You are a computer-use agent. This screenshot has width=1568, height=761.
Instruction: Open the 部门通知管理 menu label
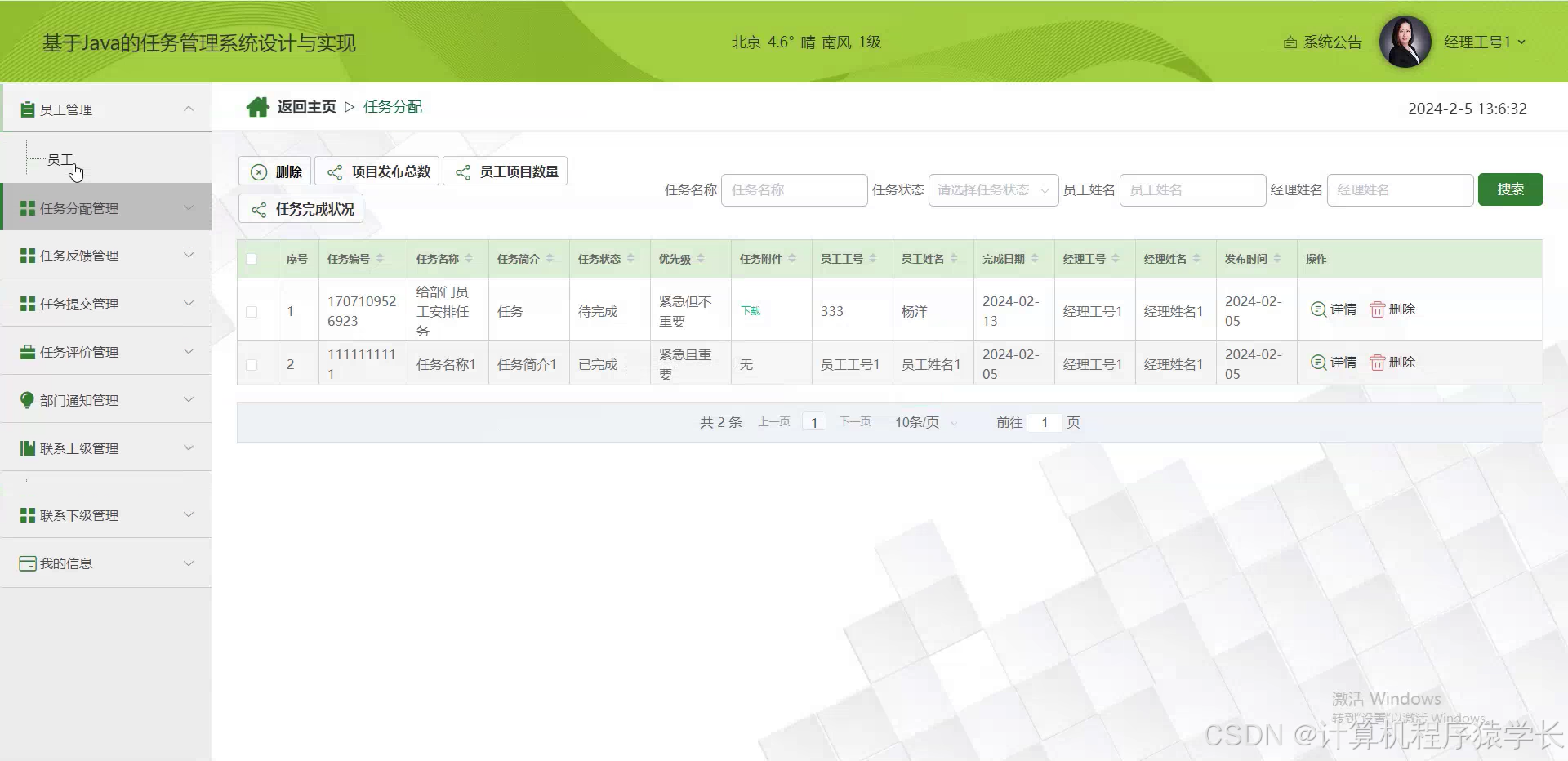point(79,400)
